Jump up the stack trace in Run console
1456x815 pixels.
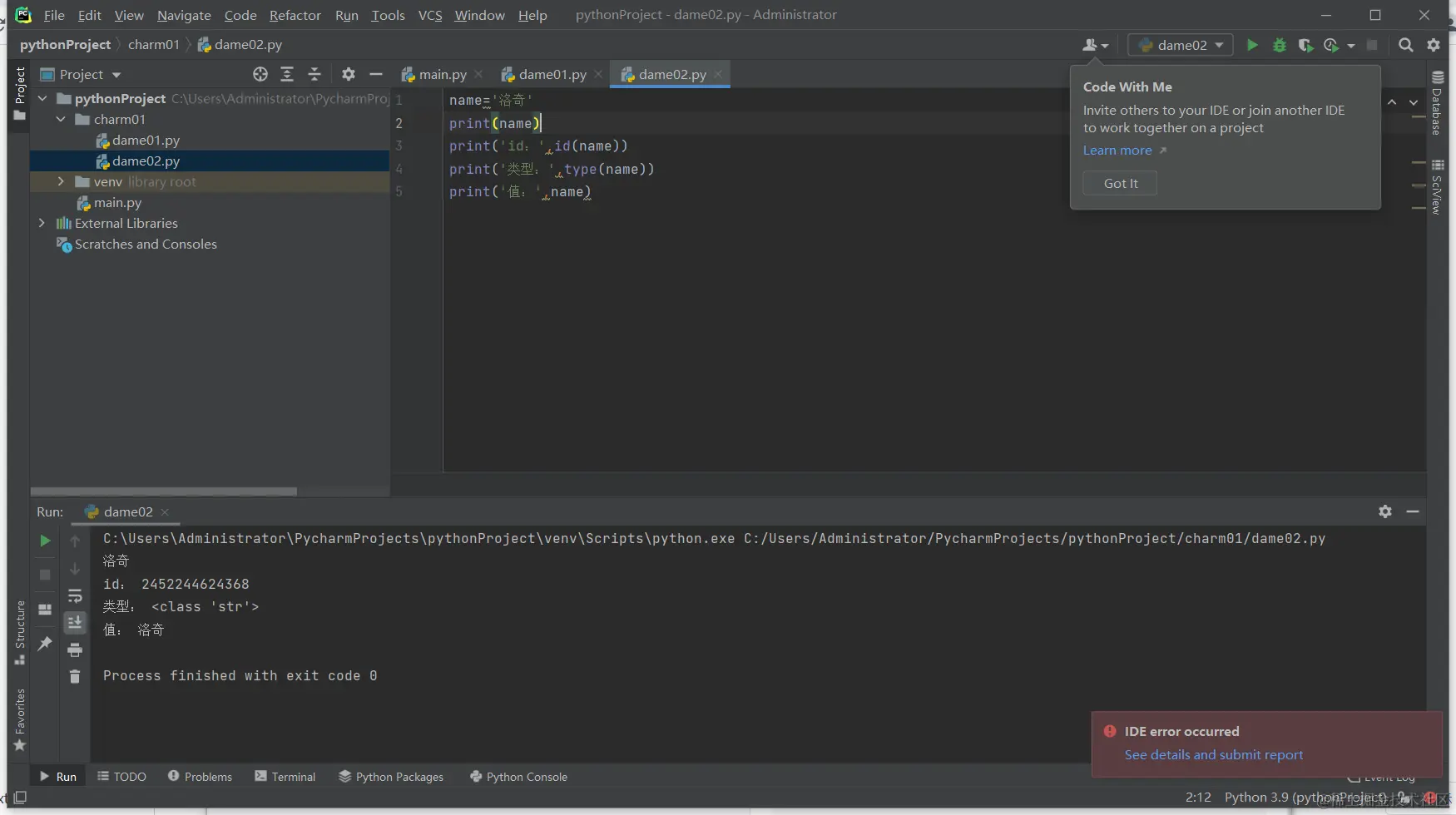(75, 541)
